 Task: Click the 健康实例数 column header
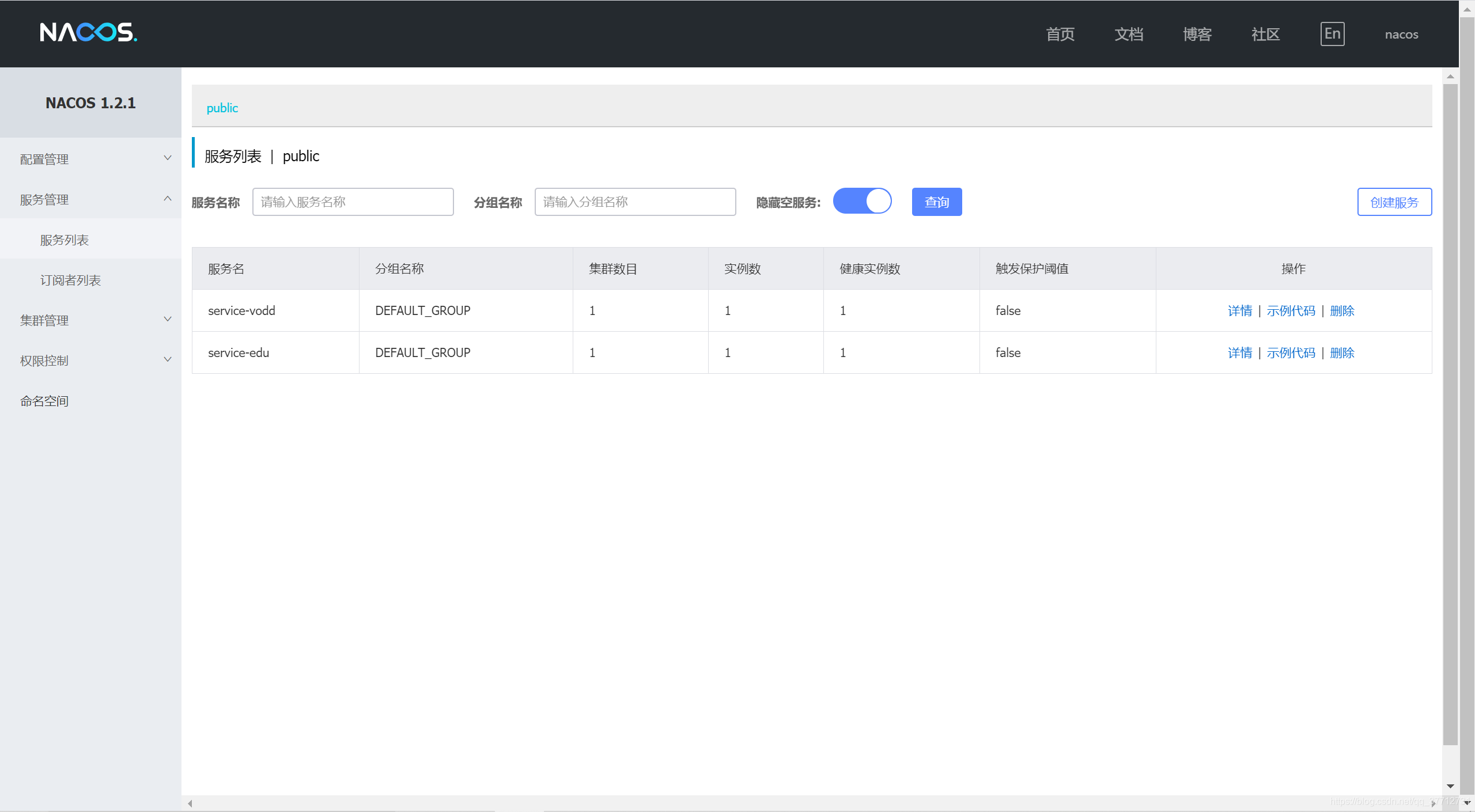(901, 268)
